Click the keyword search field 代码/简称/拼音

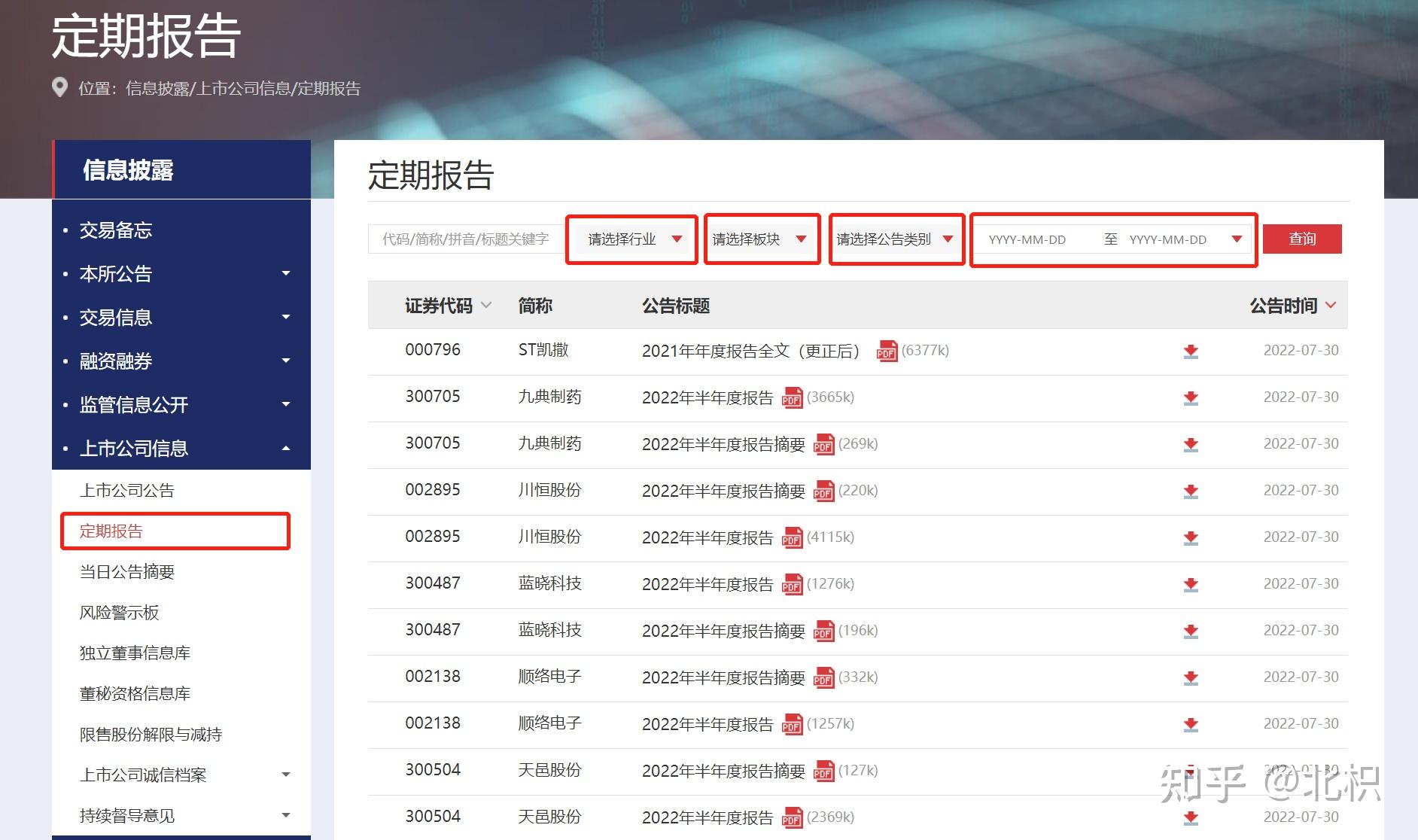click(467, 239)
